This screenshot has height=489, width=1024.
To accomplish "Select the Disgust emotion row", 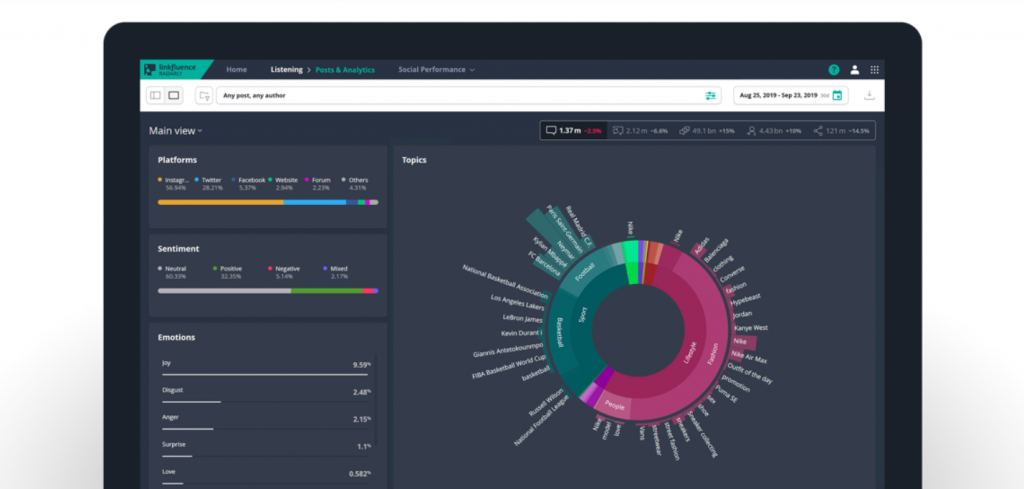I will [264, 393].
